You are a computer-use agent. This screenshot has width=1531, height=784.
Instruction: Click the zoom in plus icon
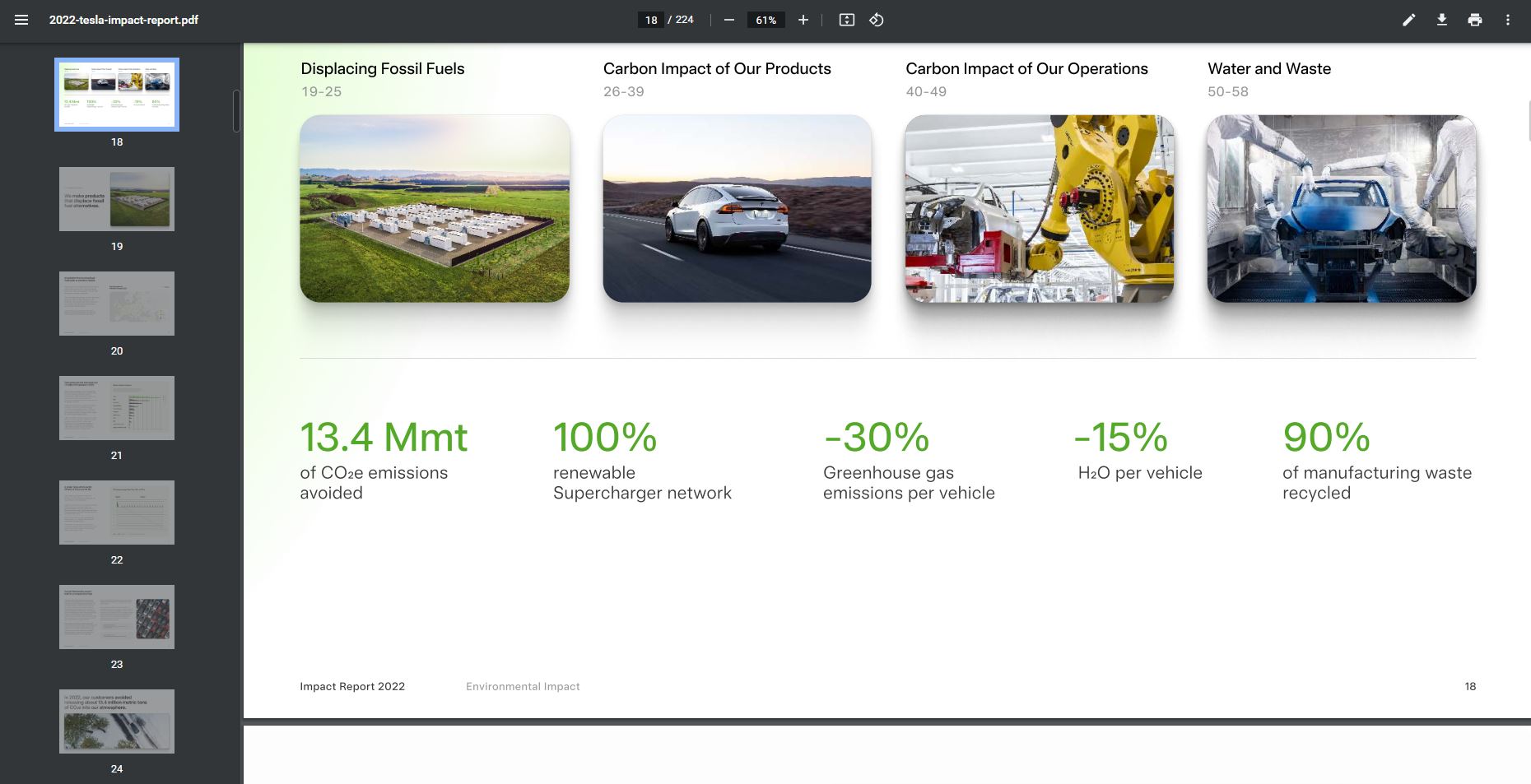(x=803, y=20)
